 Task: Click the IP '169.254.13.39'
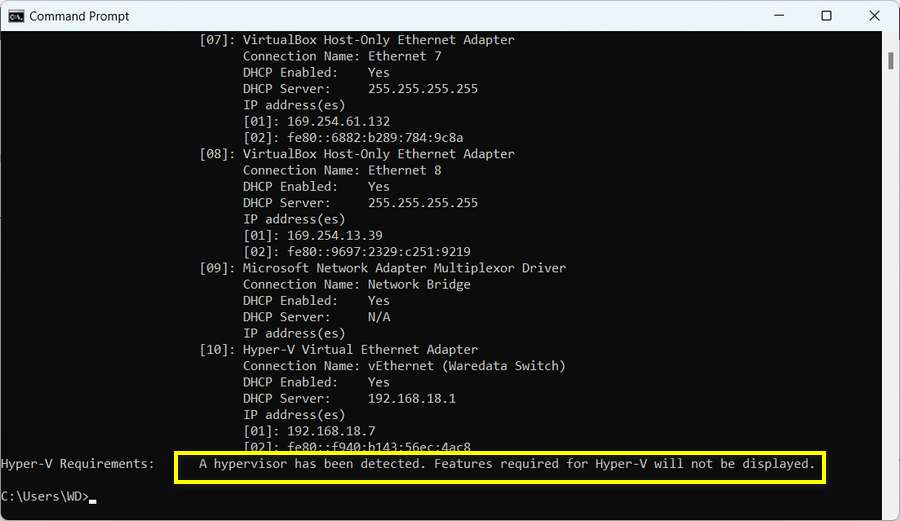(x=335, y=235)
